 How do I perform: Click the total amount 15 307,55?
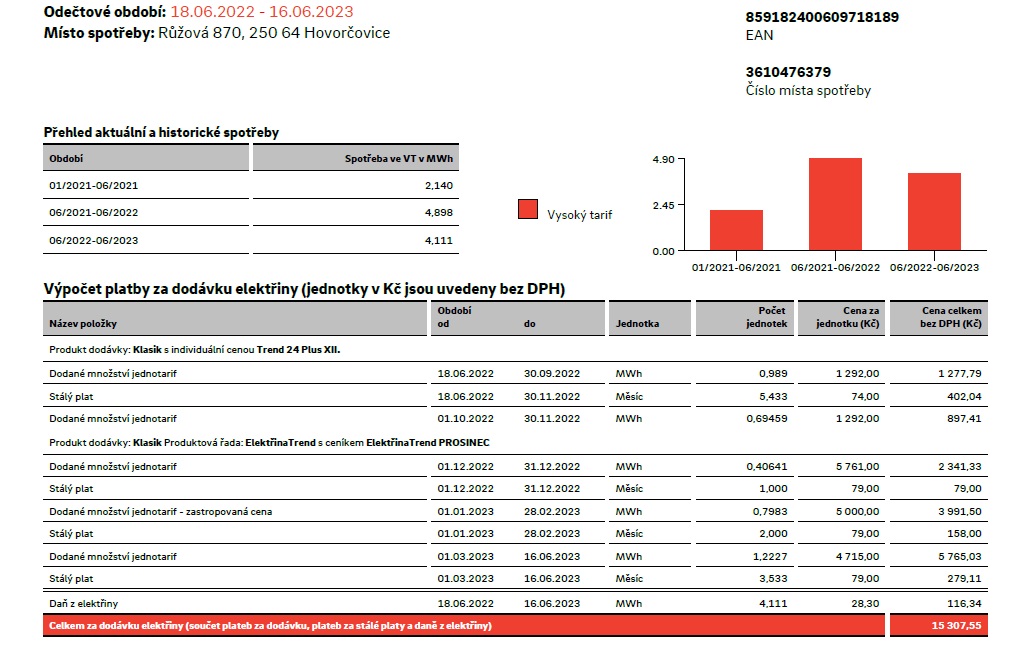coord(952,626)
